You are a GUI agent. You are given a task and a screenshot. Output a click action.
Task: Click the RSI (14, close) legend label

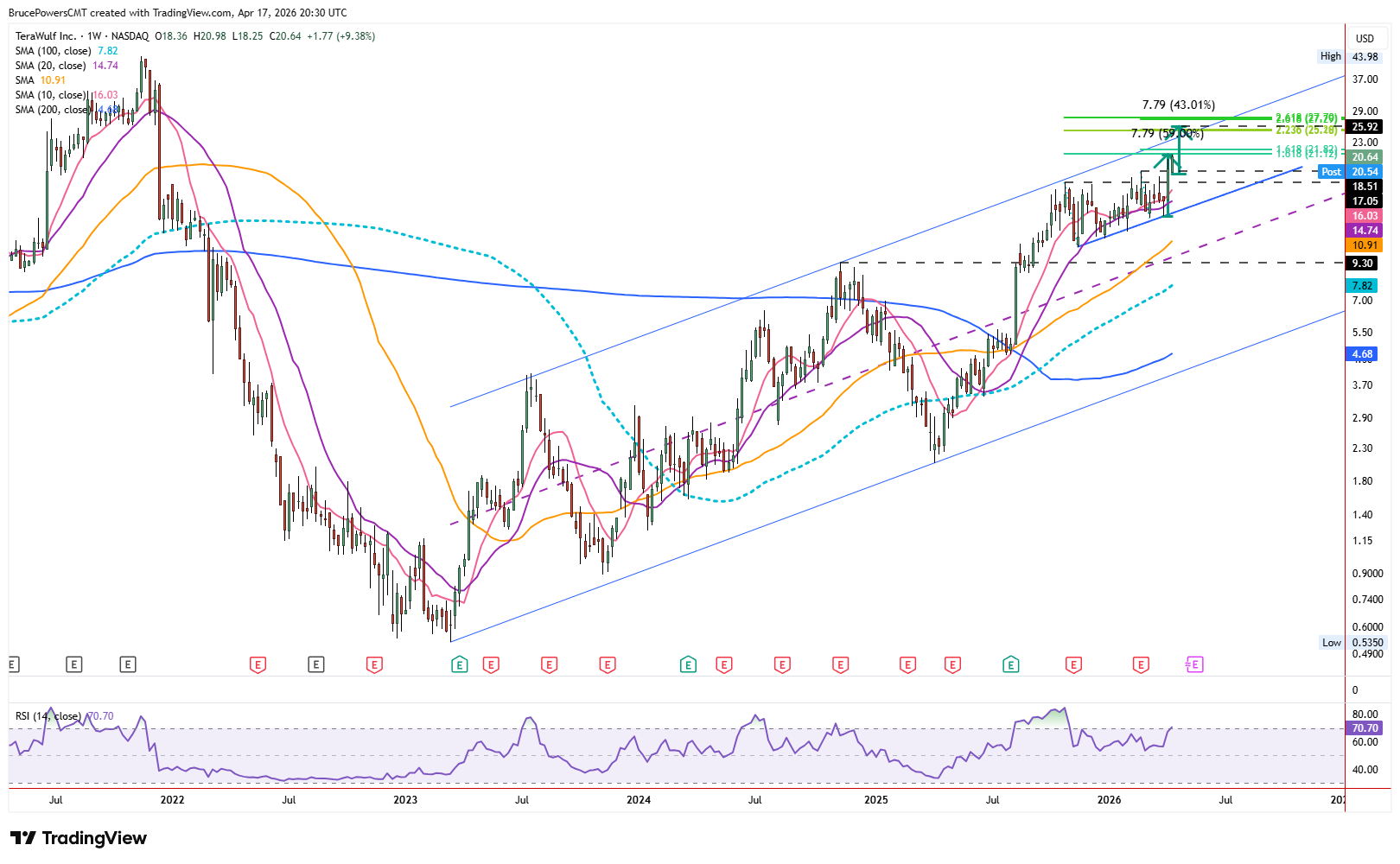pos(48,716)
